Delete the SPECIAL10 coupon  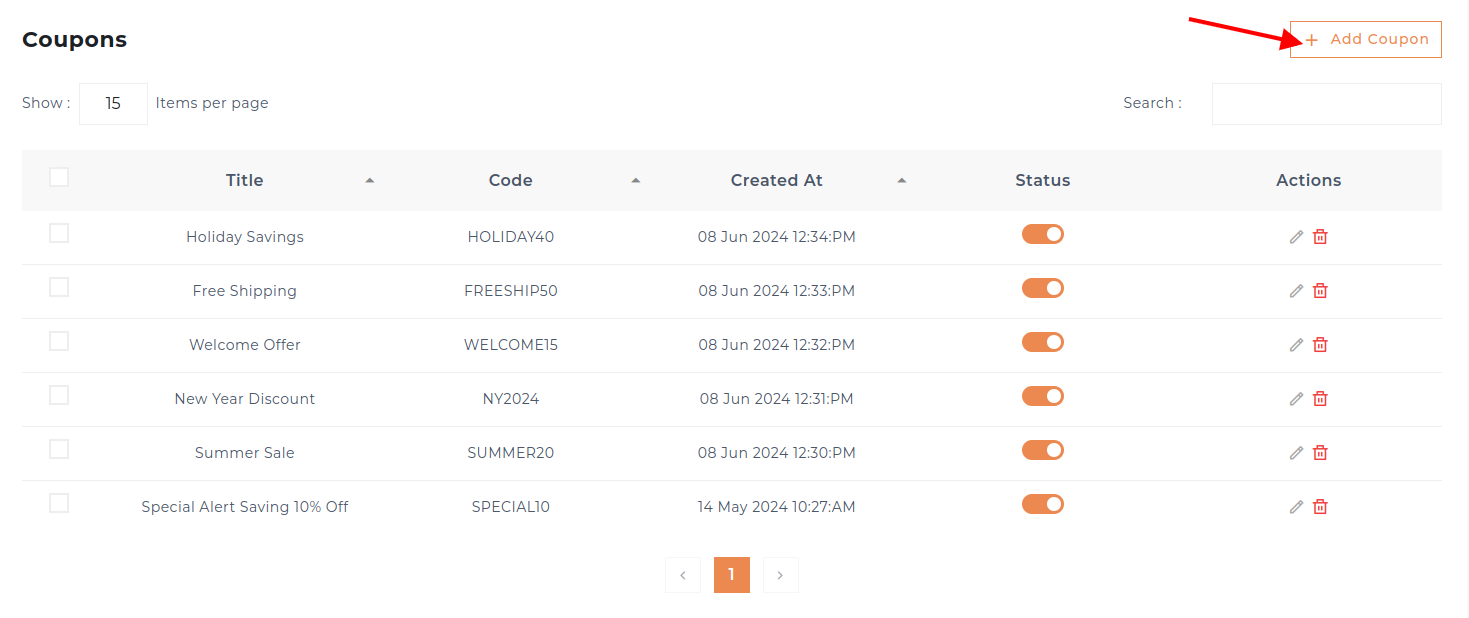(1320, 507)
